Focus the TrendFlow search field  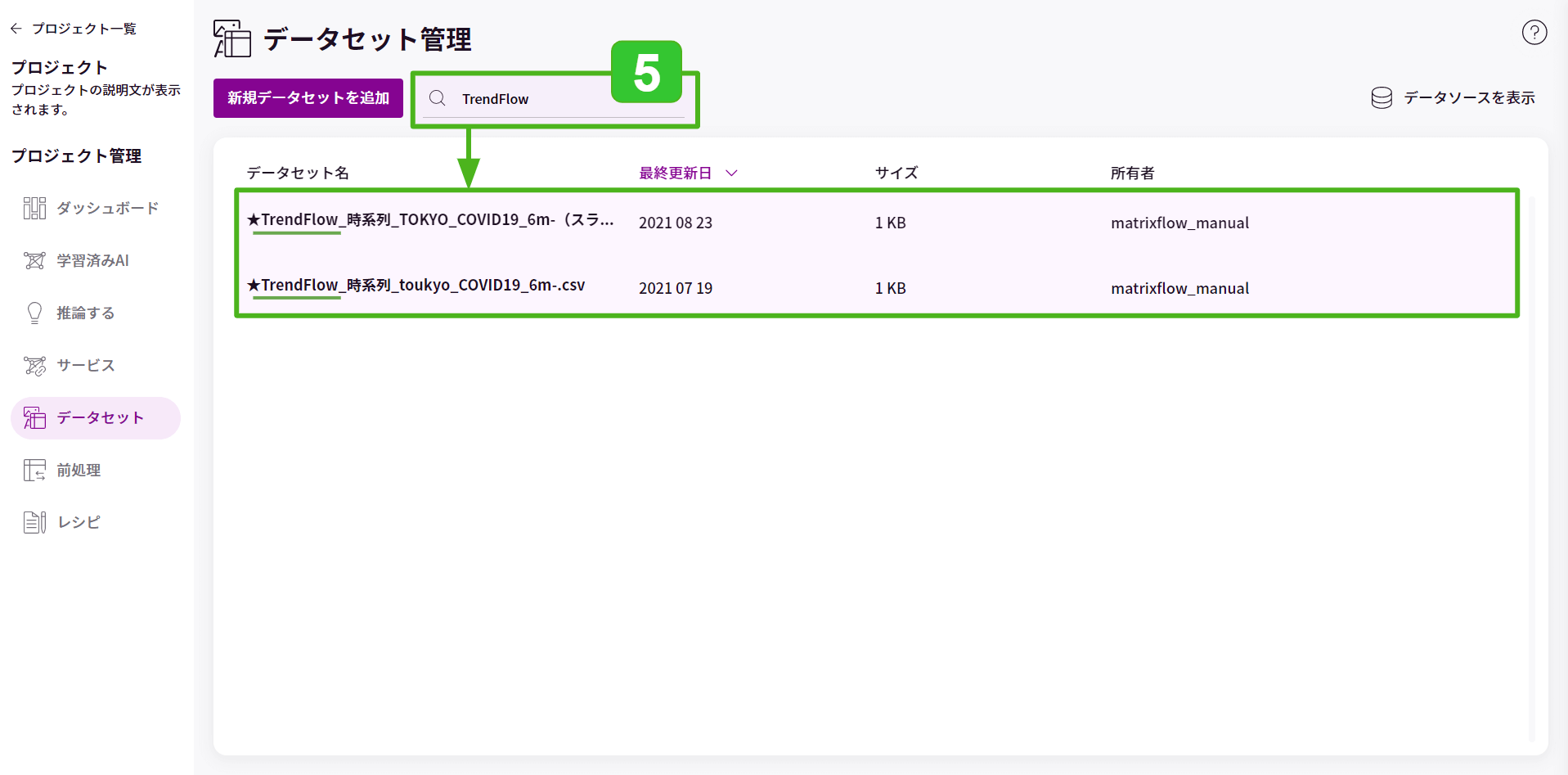coord(554,99)
